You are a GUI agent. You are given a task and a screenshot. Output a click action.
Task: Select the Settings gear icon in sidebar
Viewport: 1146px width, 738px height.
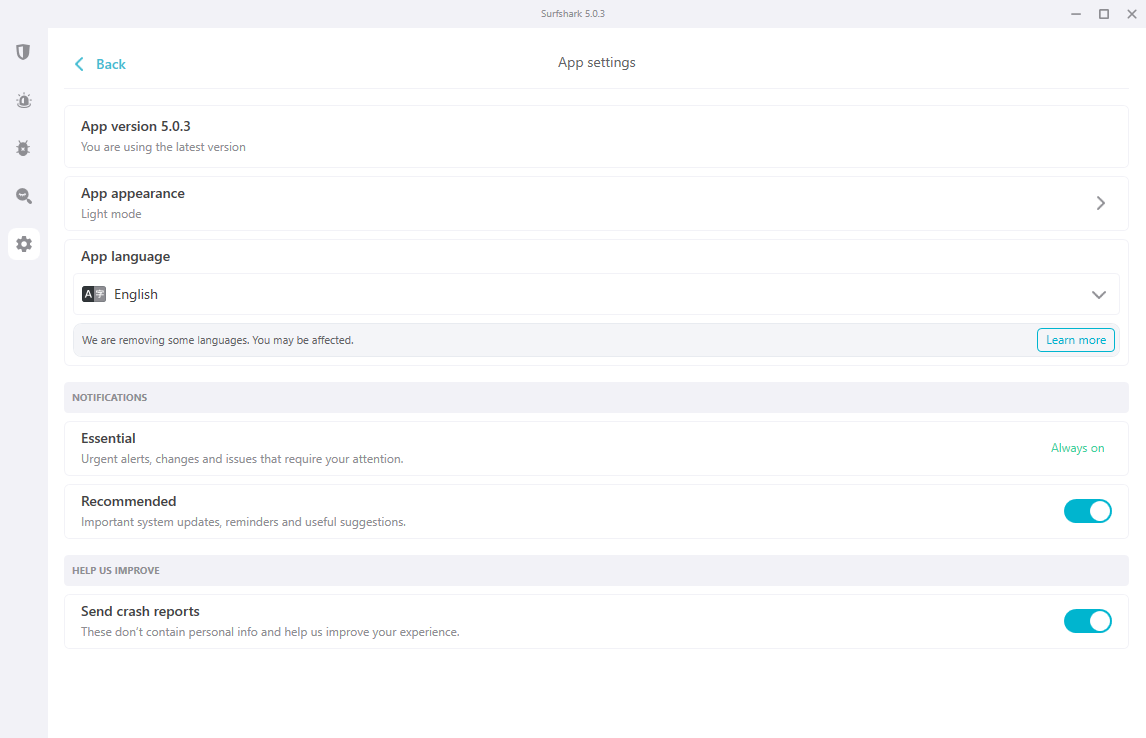(x=24, y=244)
